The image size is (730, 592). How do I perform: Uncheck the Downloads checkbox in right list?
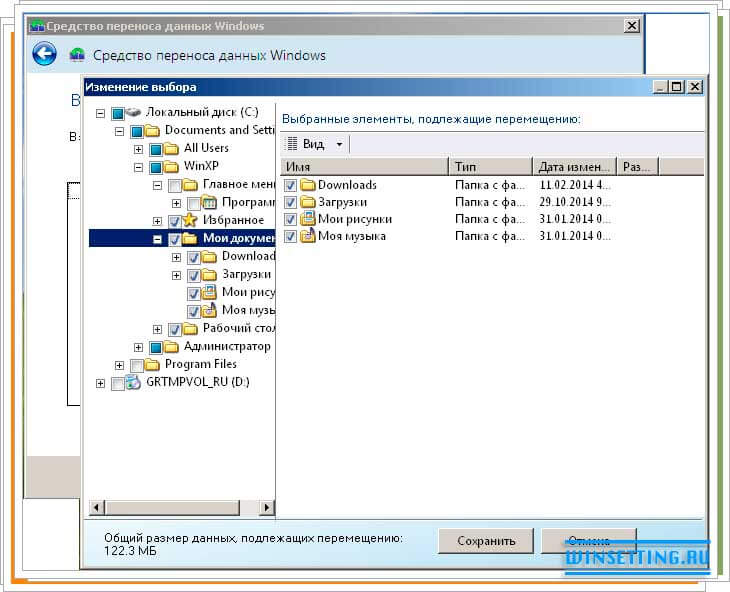tap(290, 185)
